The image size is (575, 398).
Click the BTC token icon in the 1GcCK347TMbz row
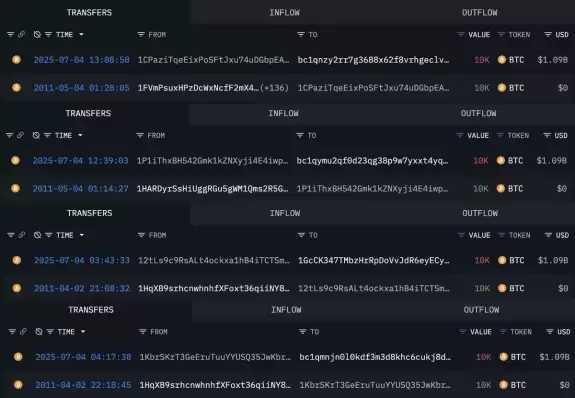502,260
